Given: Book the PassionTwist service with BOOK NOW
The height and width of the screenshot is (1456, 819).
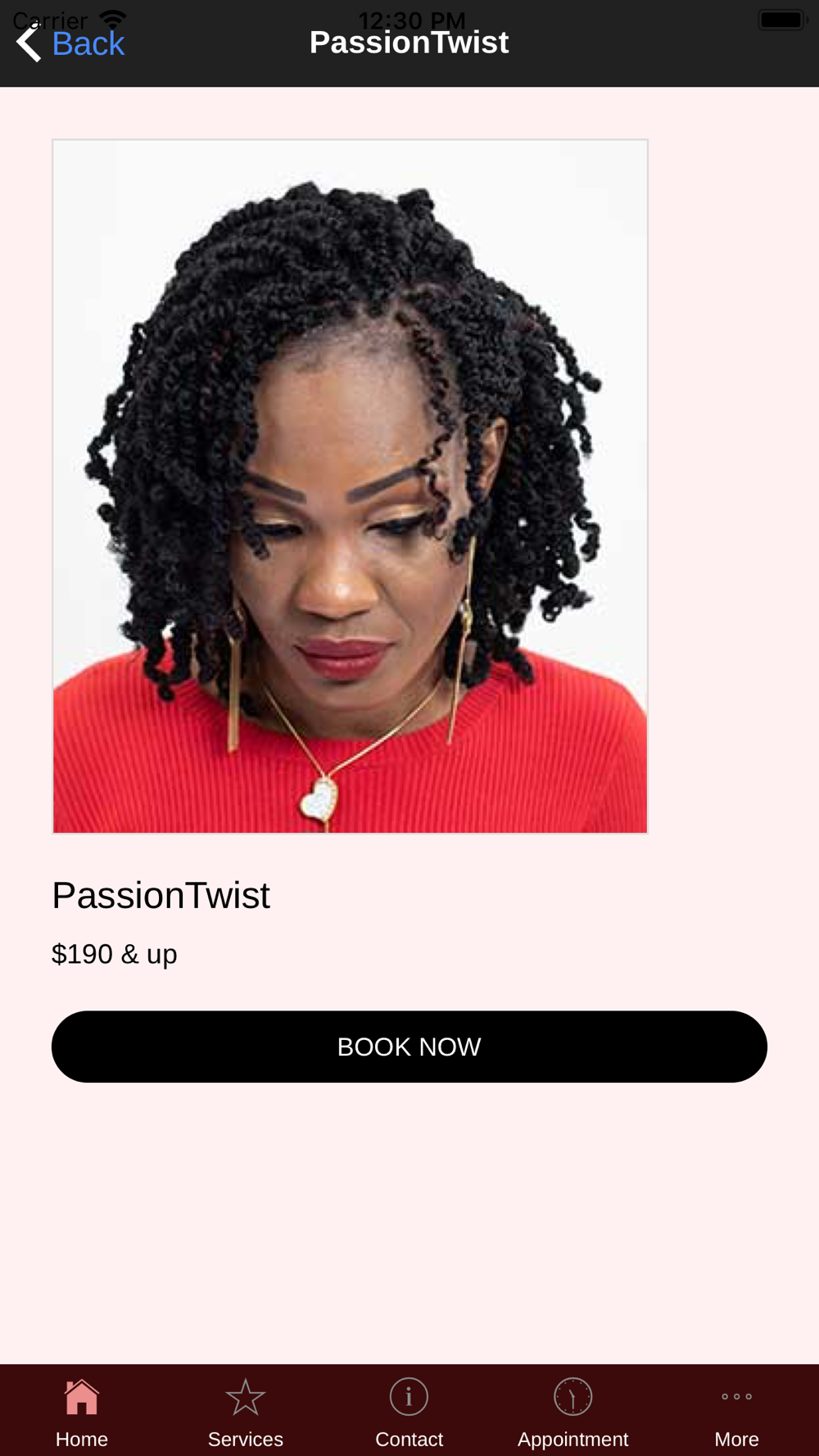Looking at the screenshot, I should (x=409, y=1047).
